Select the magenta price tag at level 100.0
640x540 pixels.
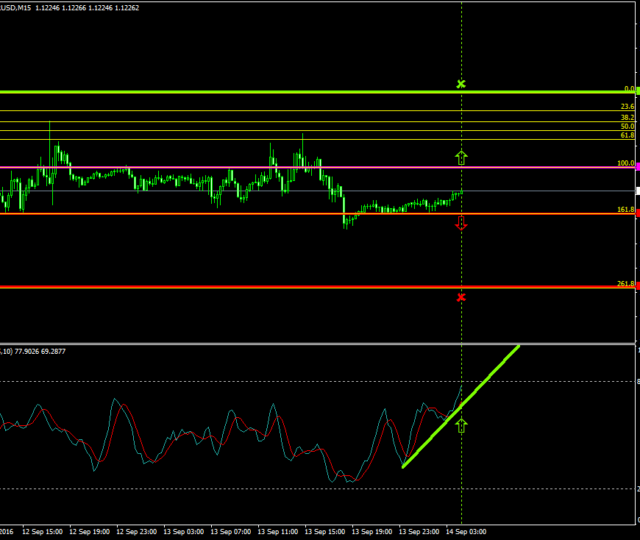pyautogui.click(x=637, y=166)
